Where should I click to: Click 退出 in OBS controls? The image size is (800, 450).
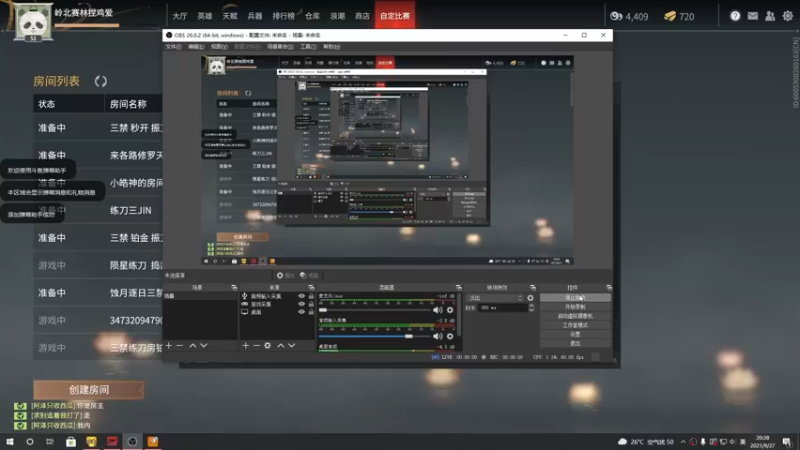575,343
